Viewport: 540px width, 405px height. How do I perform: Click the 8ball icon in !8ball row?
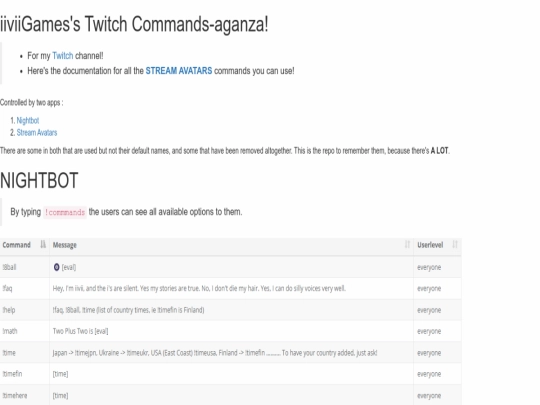(56, 267)
